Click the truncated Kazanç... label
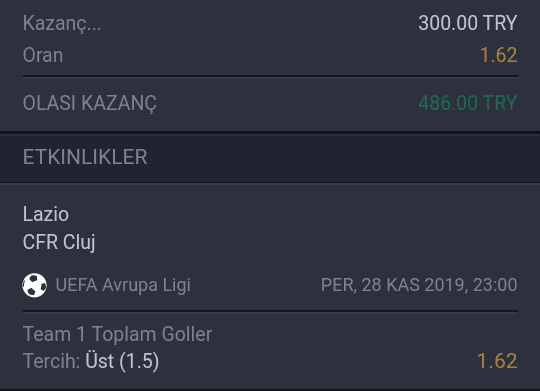540x391 pixels. 62,24
